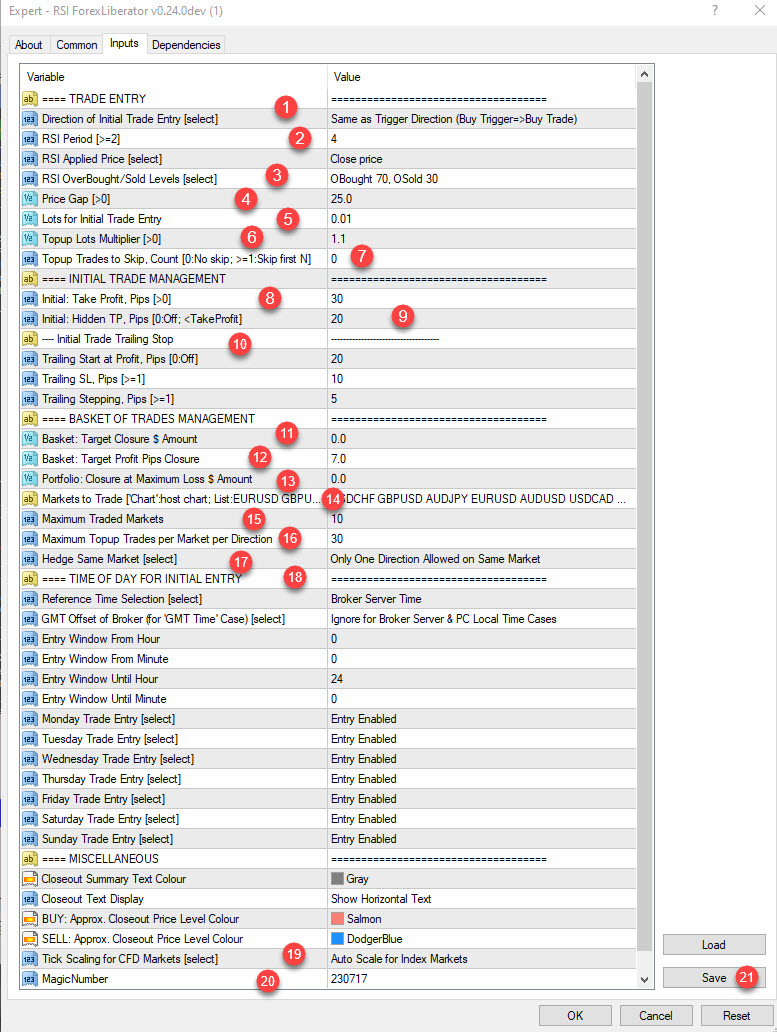The image size is (777, 1032).
Task: Click the icon beside RSI Period row
Action: pos(30,139)
